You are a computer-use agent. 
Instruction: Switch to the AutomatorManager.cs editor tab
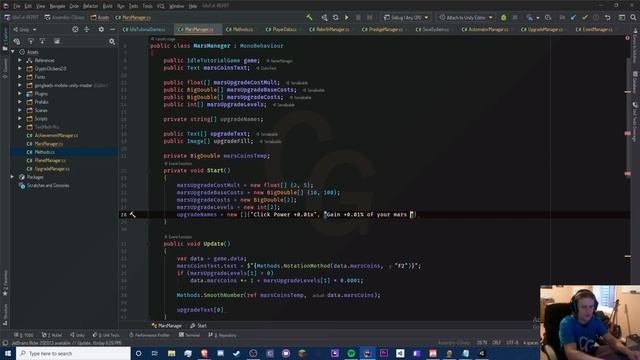485,29
